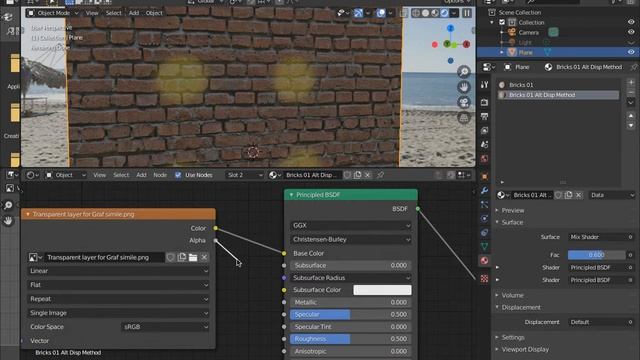Open the viewport Object menu
640x360 pixels.
(154, 13)
